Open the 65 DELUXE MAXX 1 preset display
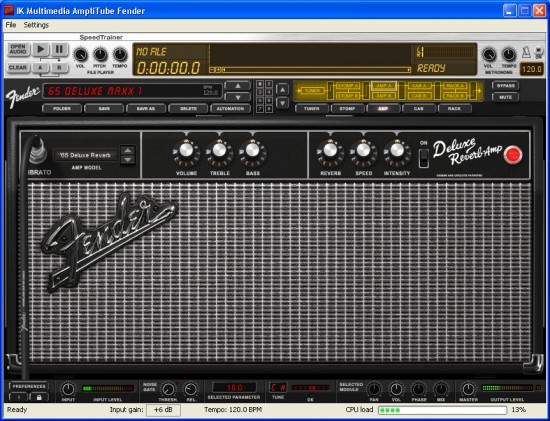This screenshot has width=550, height=421. tap(133, 91)
